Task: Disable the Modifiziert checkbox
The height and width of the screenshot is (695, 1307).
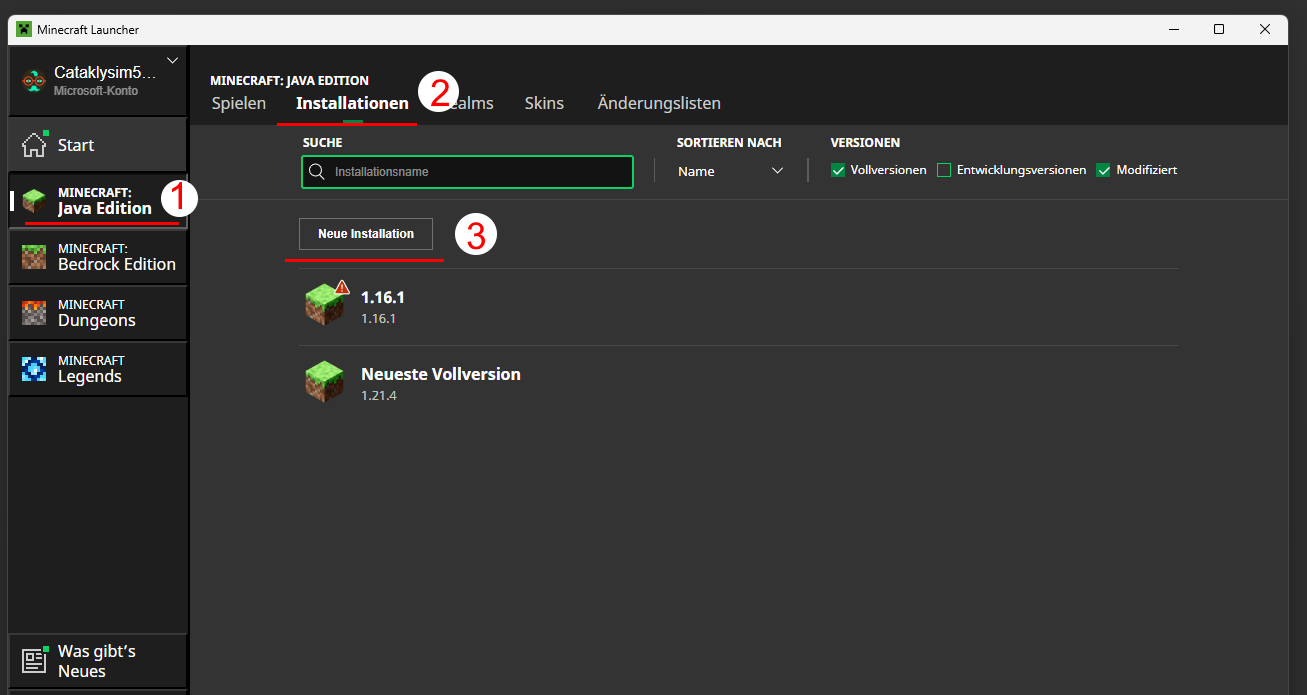Action: [1104, 171]
